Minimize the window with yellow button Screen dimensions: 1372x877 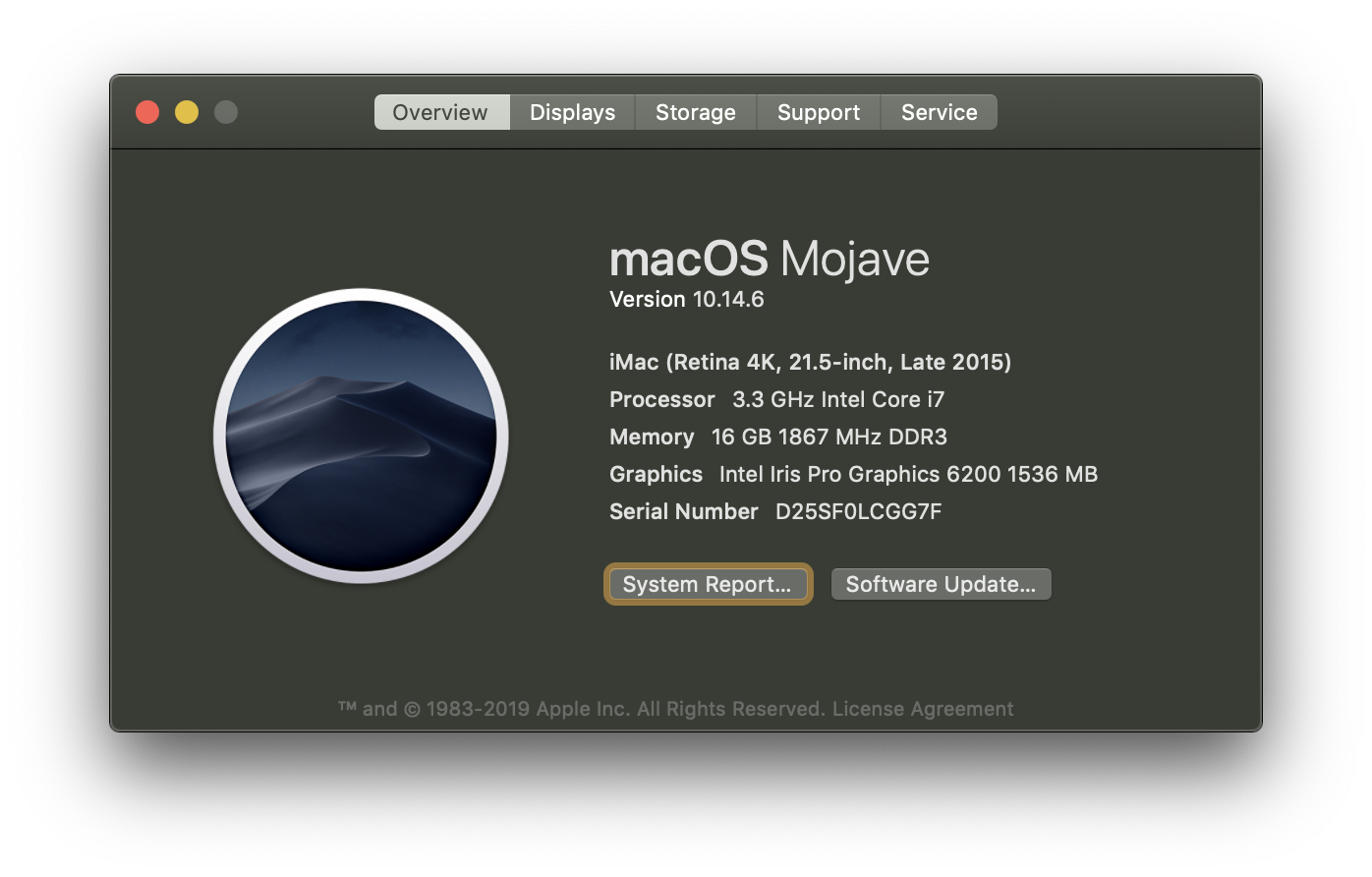pyautogui.click(x=187, y=112)
